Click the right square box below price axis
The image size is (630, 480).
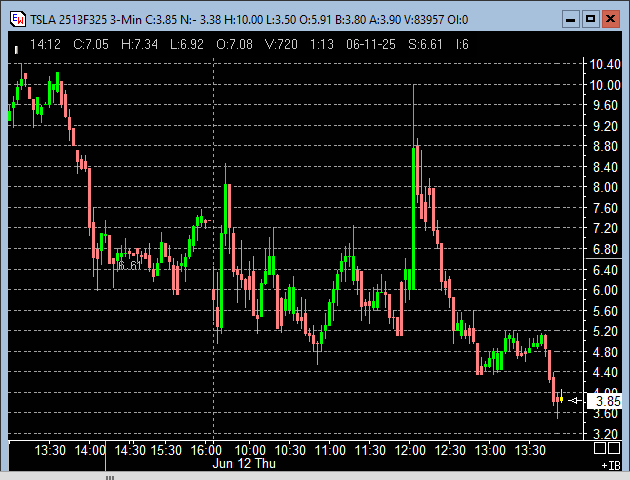614,448
